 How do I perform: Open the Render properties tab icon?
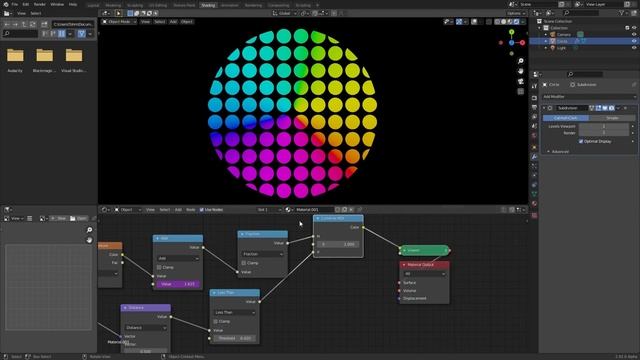point(534,98)
